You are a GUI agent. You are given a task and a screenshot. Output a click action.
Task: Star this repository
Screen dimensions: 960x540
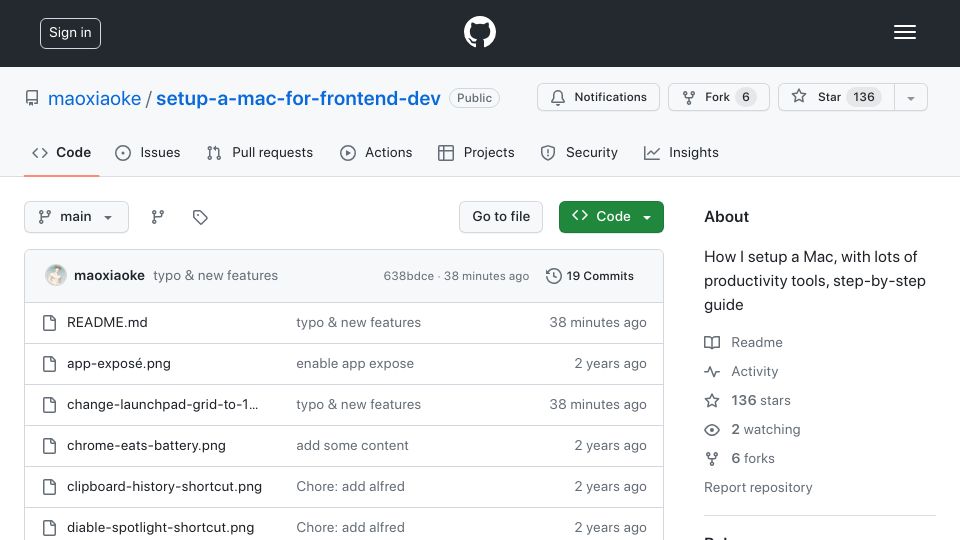pos(836,97)
